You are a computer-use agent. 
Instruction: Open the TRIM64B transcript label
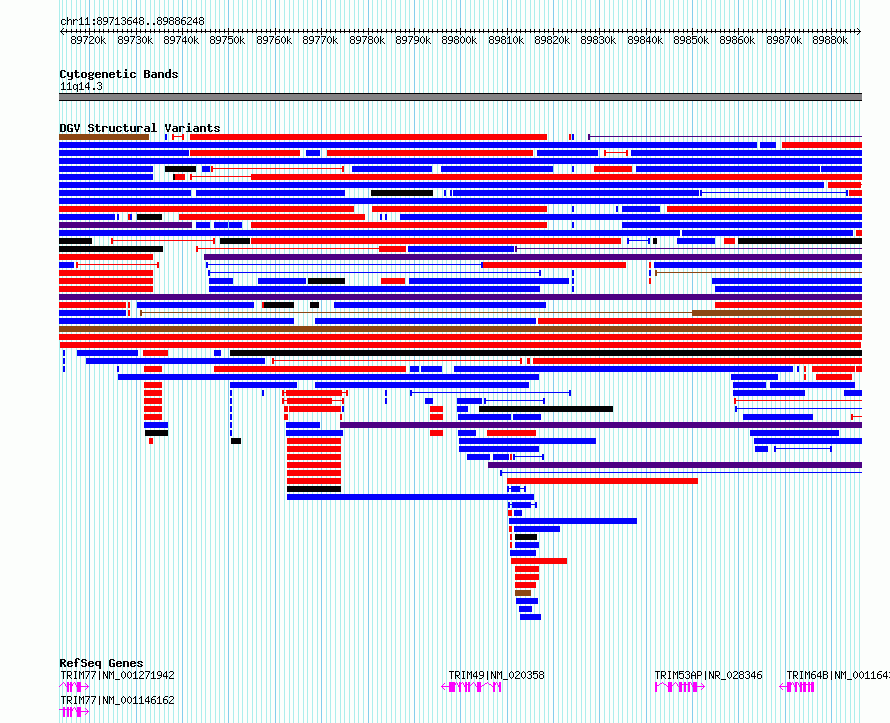838,675
